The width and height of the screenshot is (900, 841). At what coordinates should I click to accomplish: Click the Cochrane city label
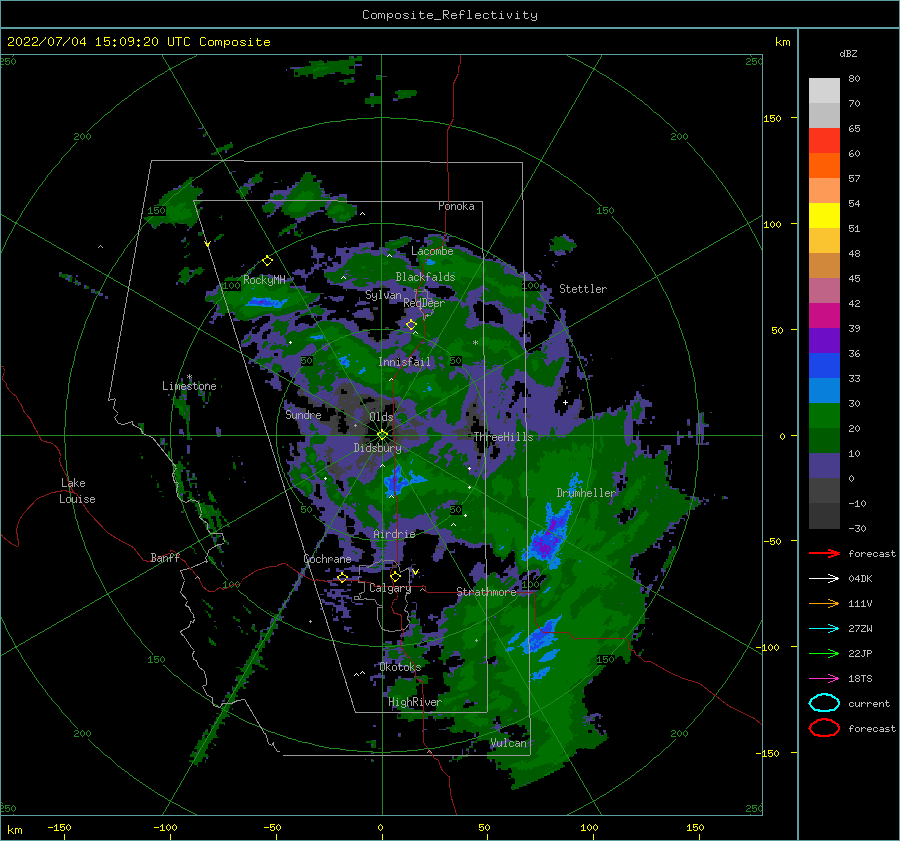click(327, 559)
